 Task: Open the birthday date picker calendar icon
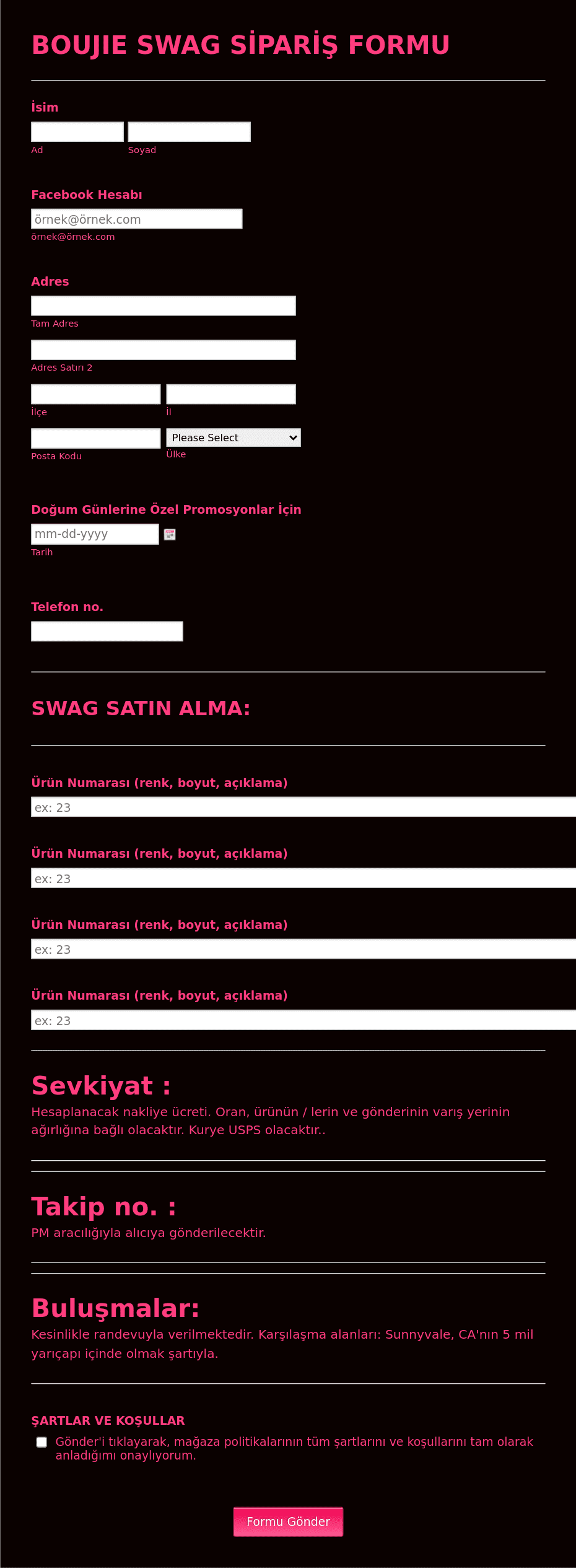[x=170, y=534]
